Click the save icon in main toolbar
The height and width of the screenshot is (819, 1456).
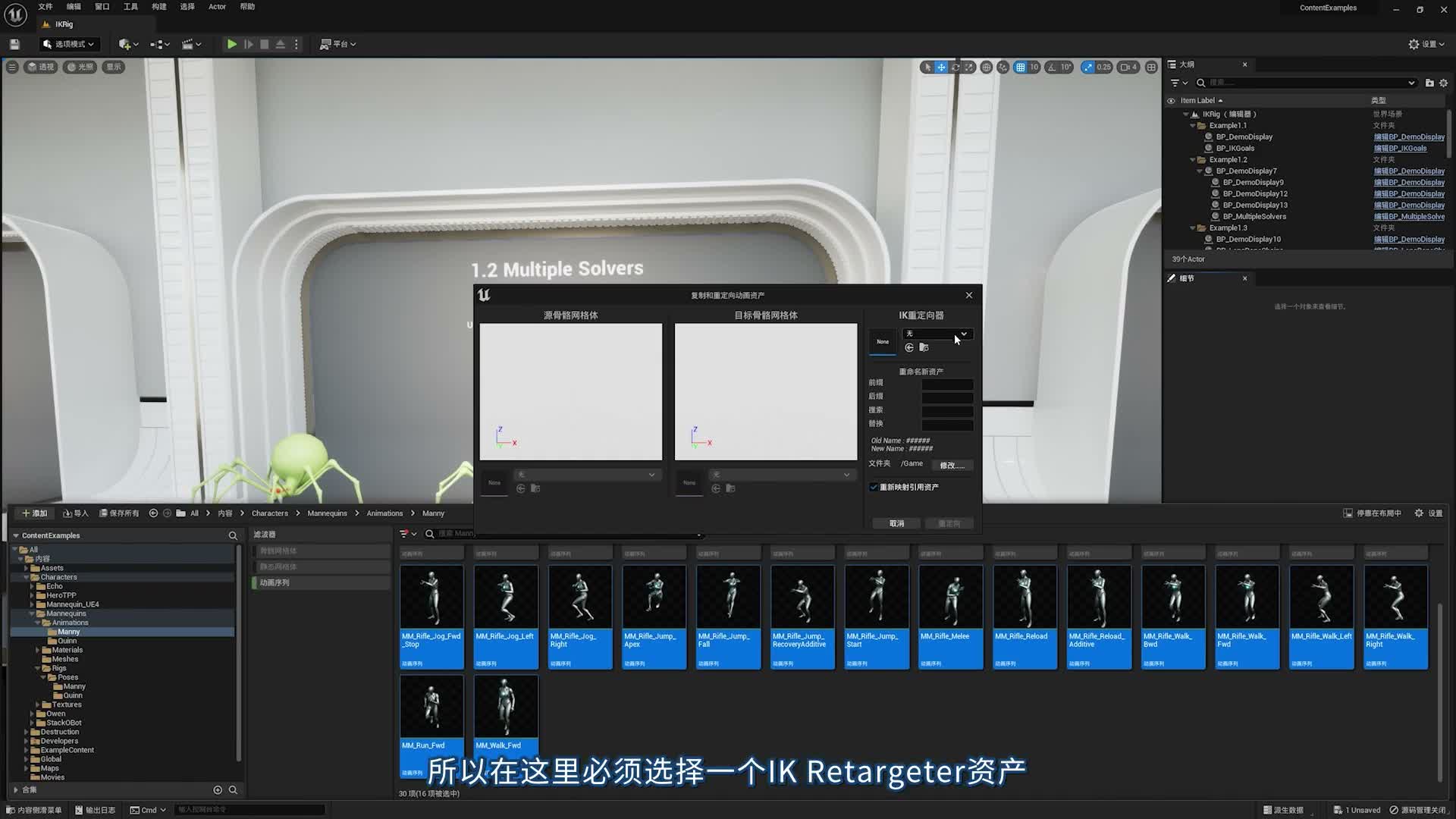tap(14, 44)
